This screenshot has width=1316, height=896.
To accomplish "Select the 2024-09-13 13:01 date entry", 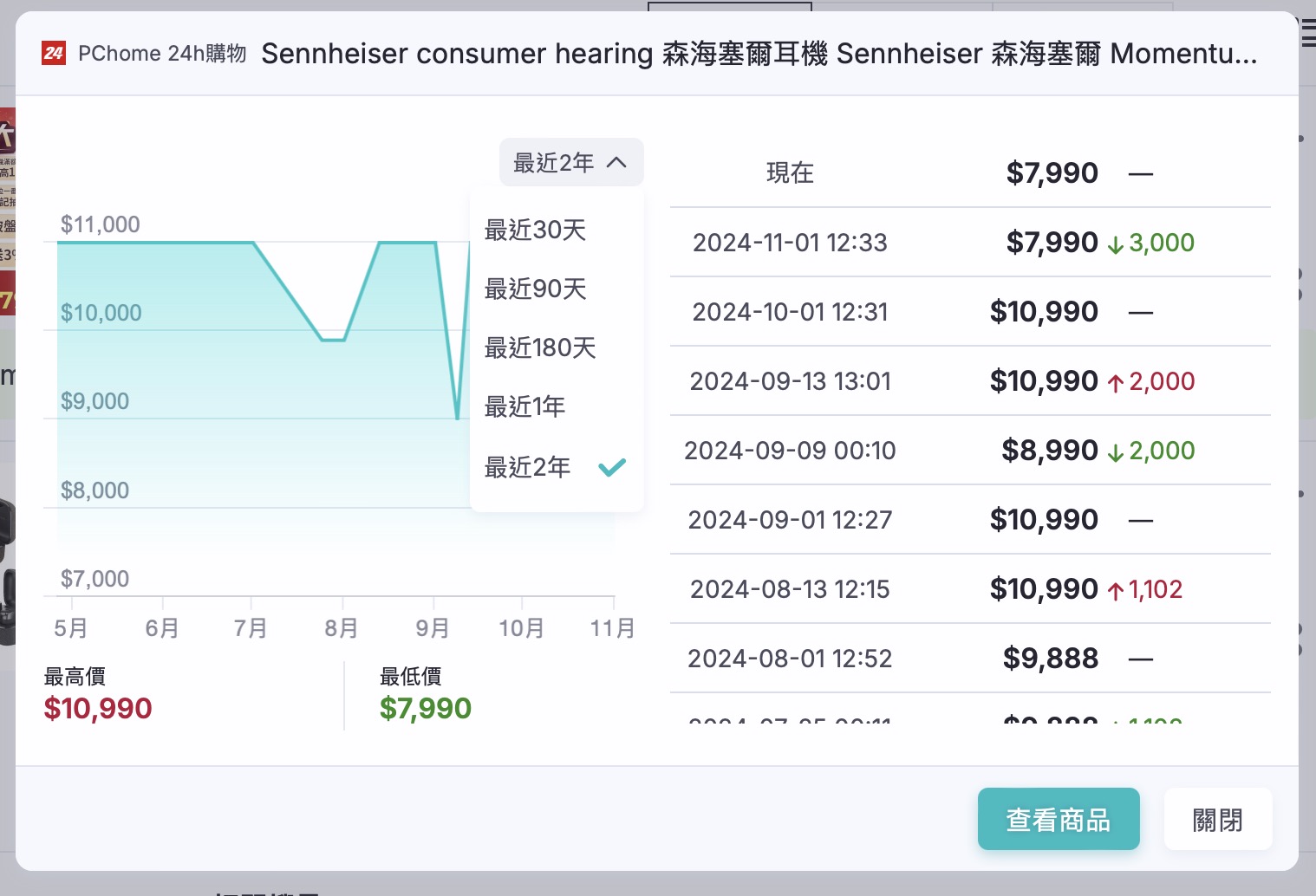I will [x=790, y=381].
